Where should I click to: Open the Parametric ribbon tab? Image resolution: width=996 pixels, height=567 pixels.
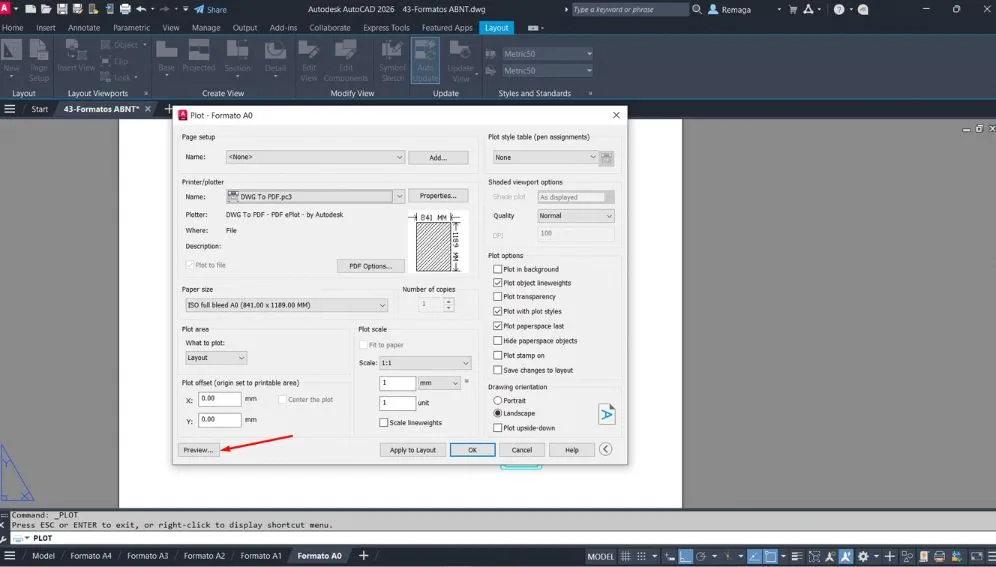click(x=131, y=28)
